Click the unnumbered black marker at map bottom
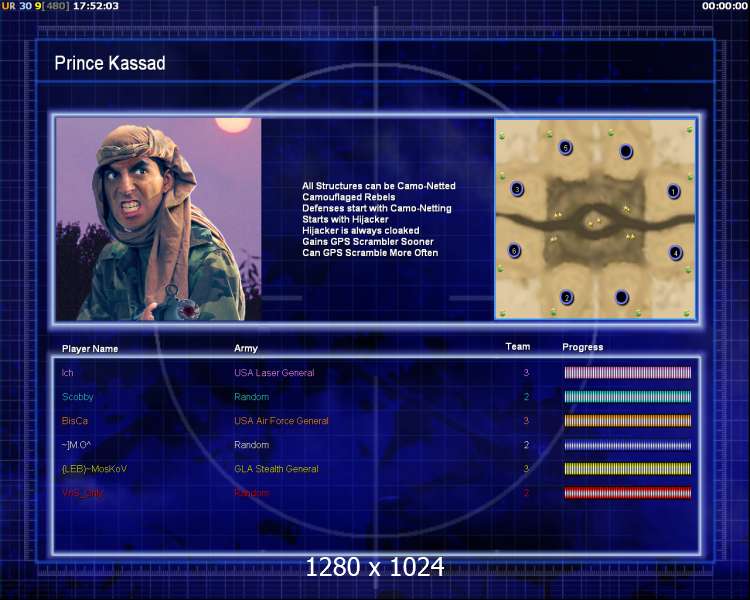 pyautogui.click(x=621, y=297)
